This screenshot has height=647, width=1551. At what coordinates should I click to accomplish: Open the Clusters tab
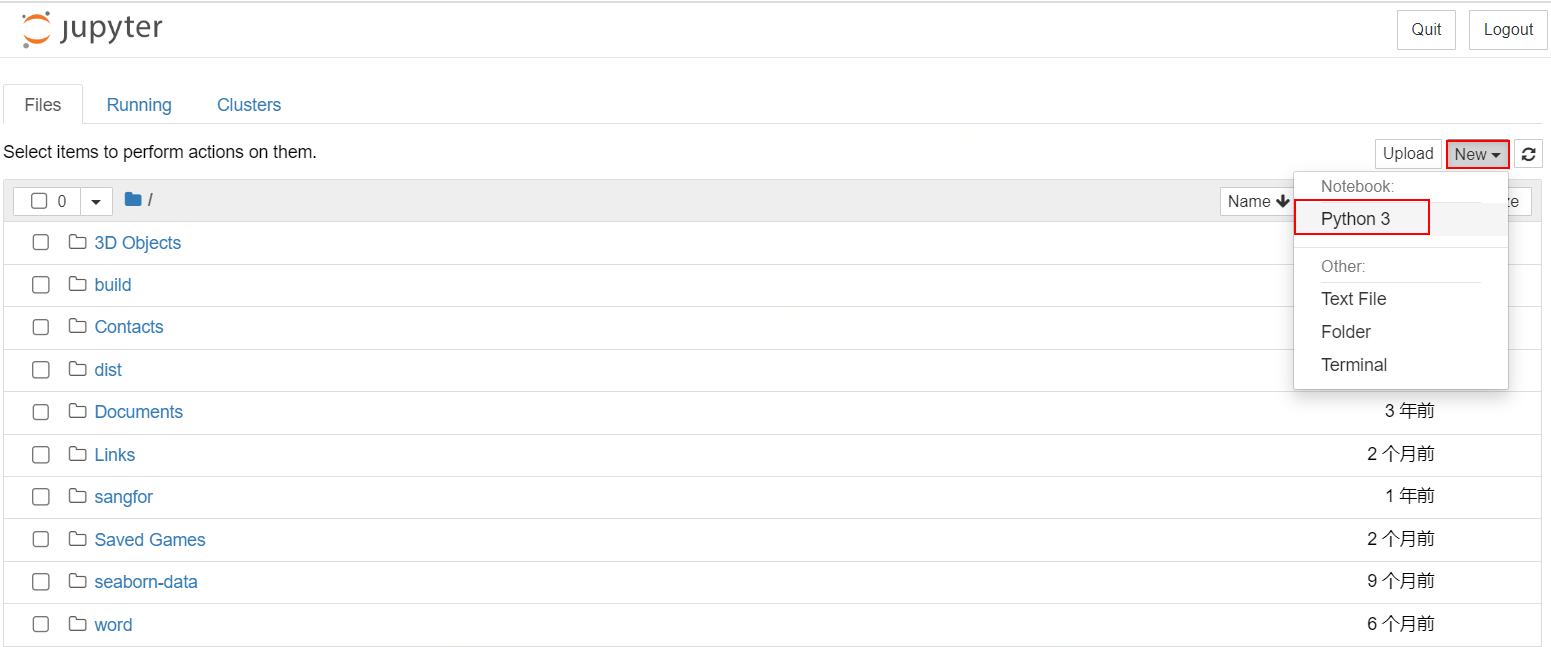249,105
